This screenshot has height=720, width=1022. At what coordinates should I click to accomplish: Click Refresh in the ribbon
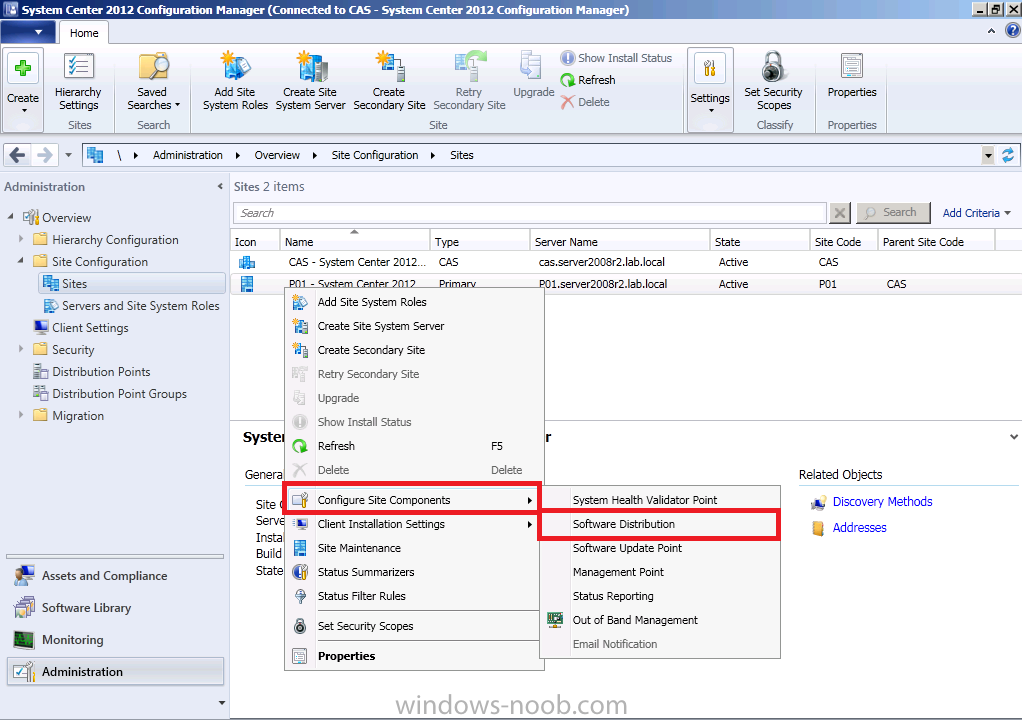588,80
